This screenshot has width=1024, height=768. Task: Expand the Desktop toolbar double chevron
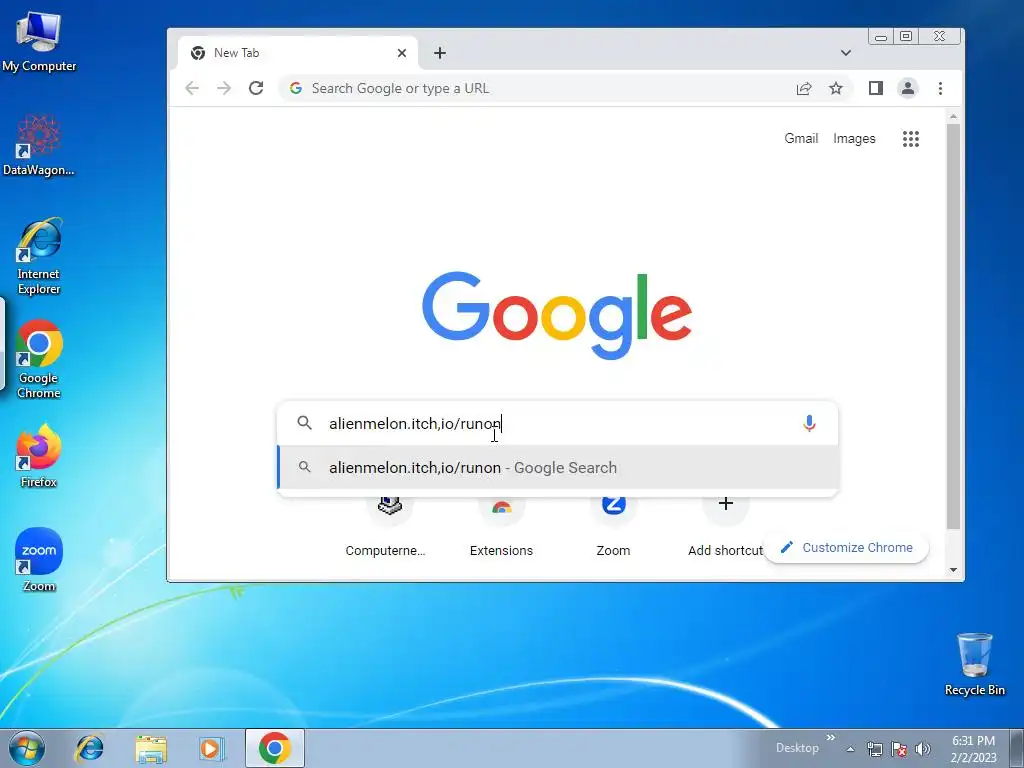click(831, 738)
